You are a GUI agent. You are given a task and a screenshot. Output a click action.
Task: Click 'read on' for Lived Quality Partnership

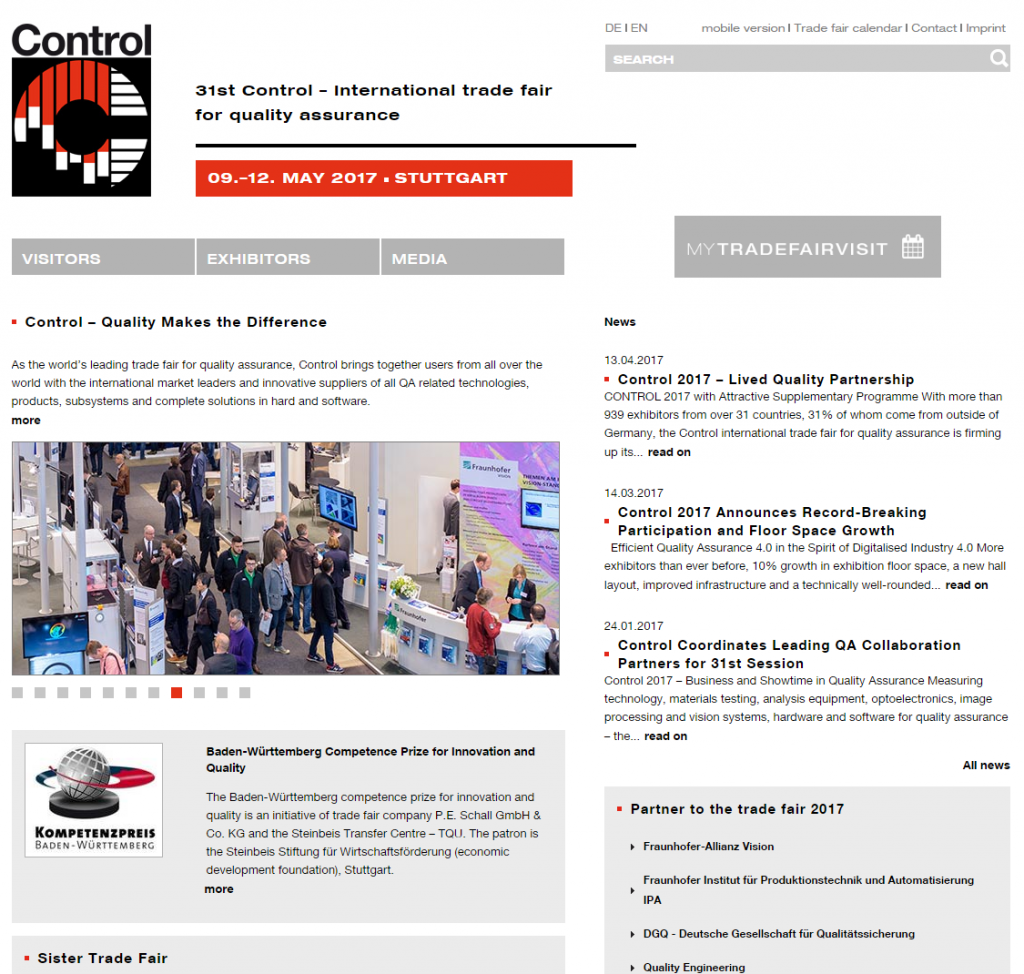click(669, 452)
